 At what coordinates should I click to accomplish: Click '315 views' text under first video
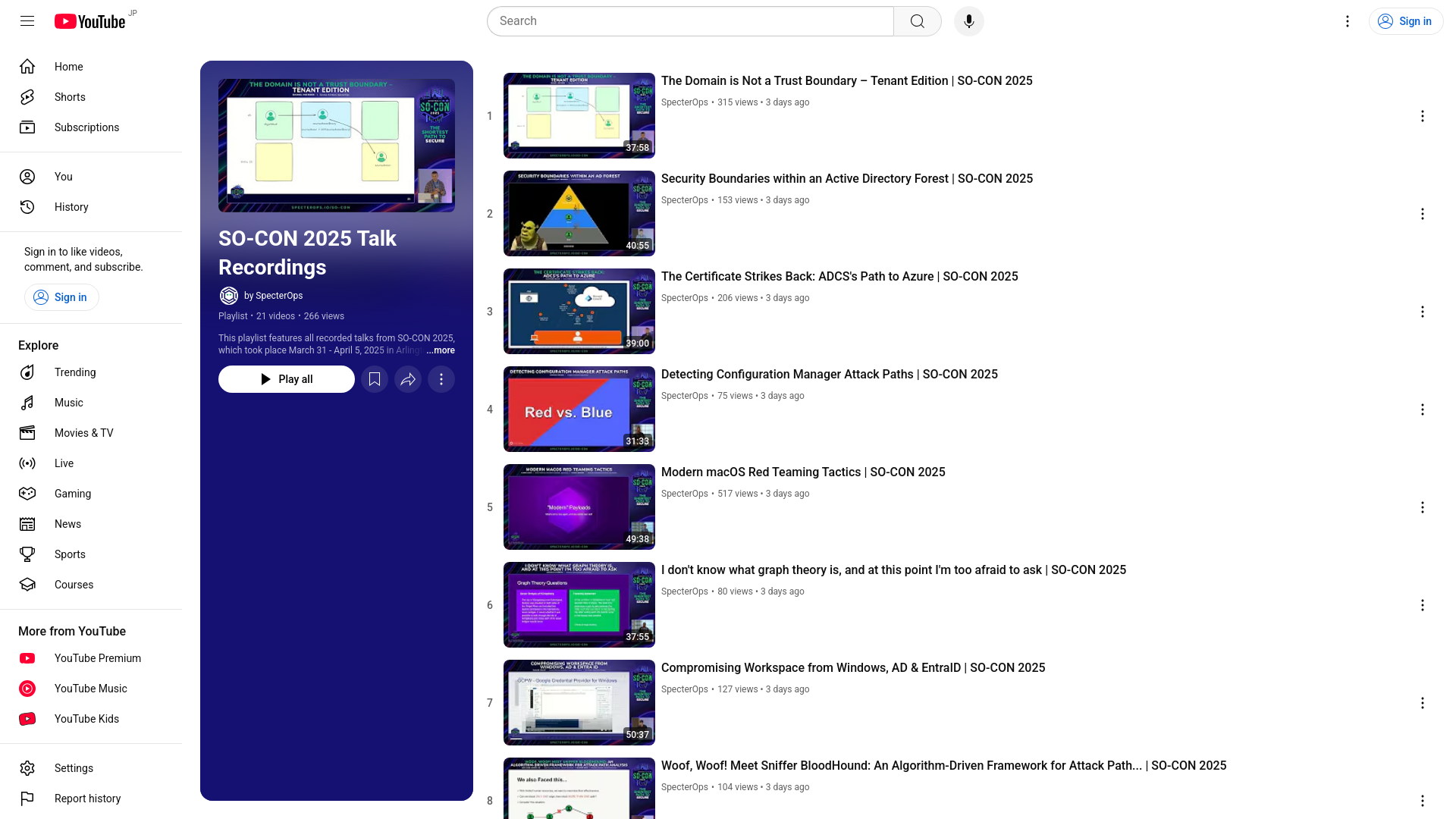coord(738,102)
